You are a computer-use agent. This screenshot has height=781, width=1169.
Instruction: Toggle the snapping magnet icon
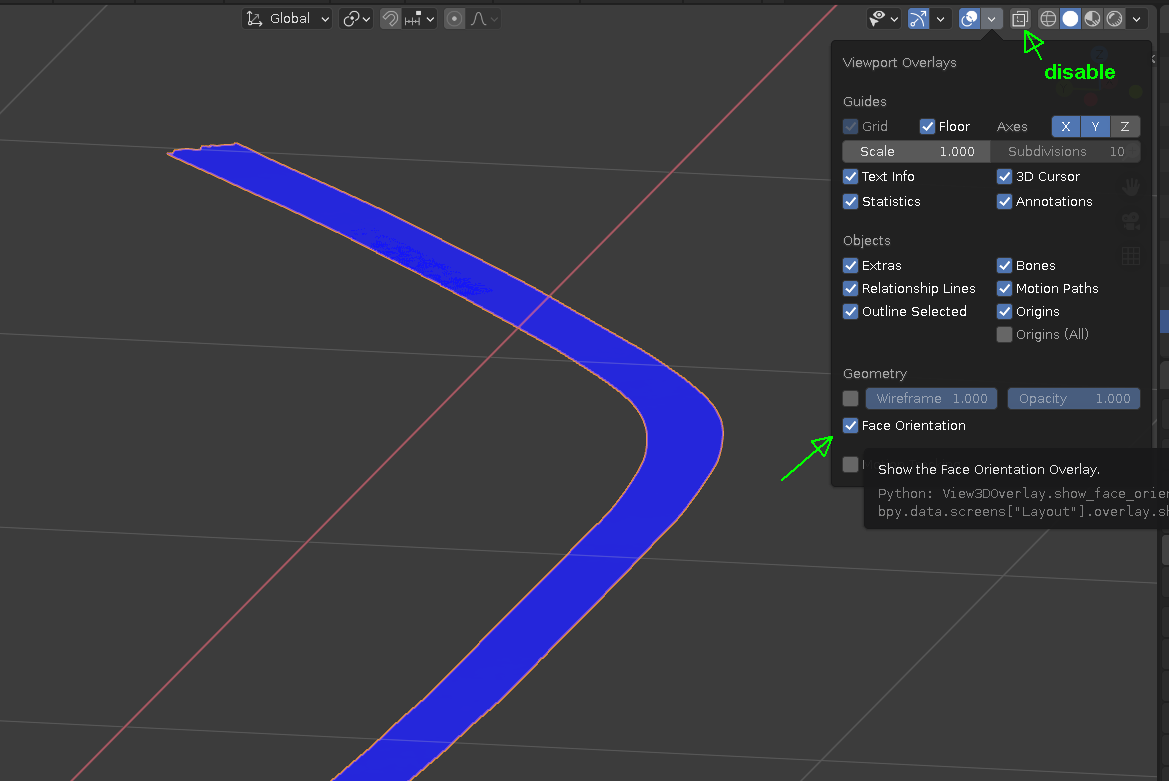click(x=390, y=18)
